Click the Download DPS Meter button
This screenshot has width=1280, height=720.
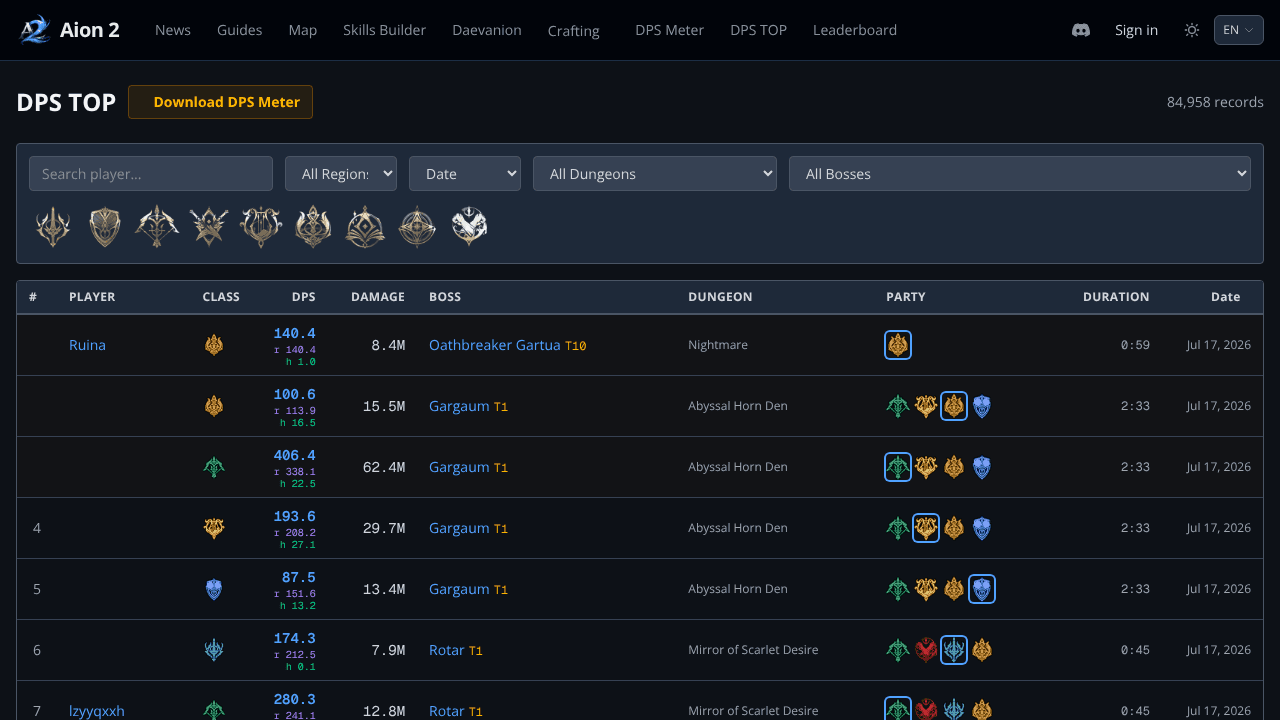coord(220,102)
